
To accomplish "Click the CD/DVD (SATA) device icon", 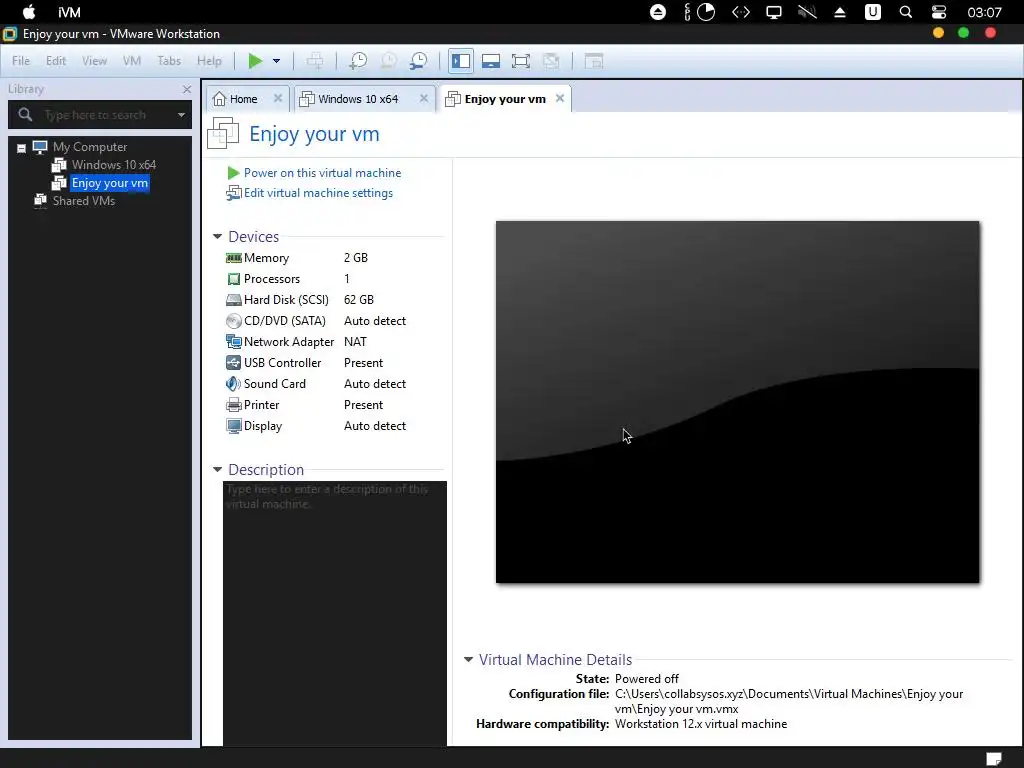I will tap(233, 321).
